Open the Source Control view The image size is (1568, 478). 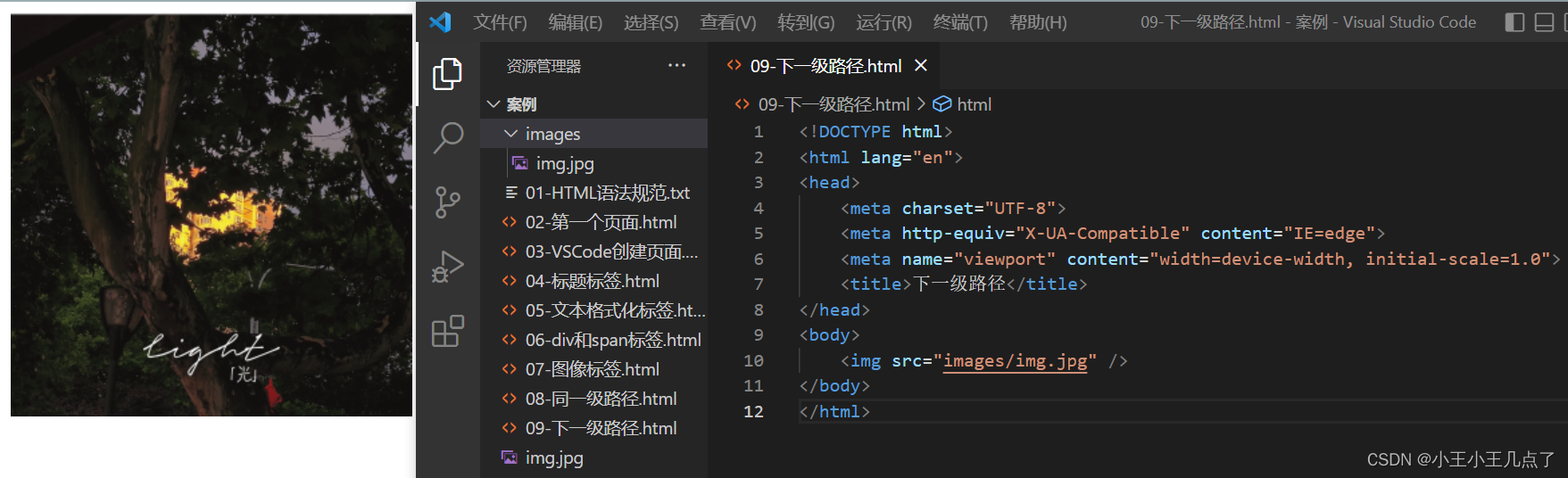(448, 202)
